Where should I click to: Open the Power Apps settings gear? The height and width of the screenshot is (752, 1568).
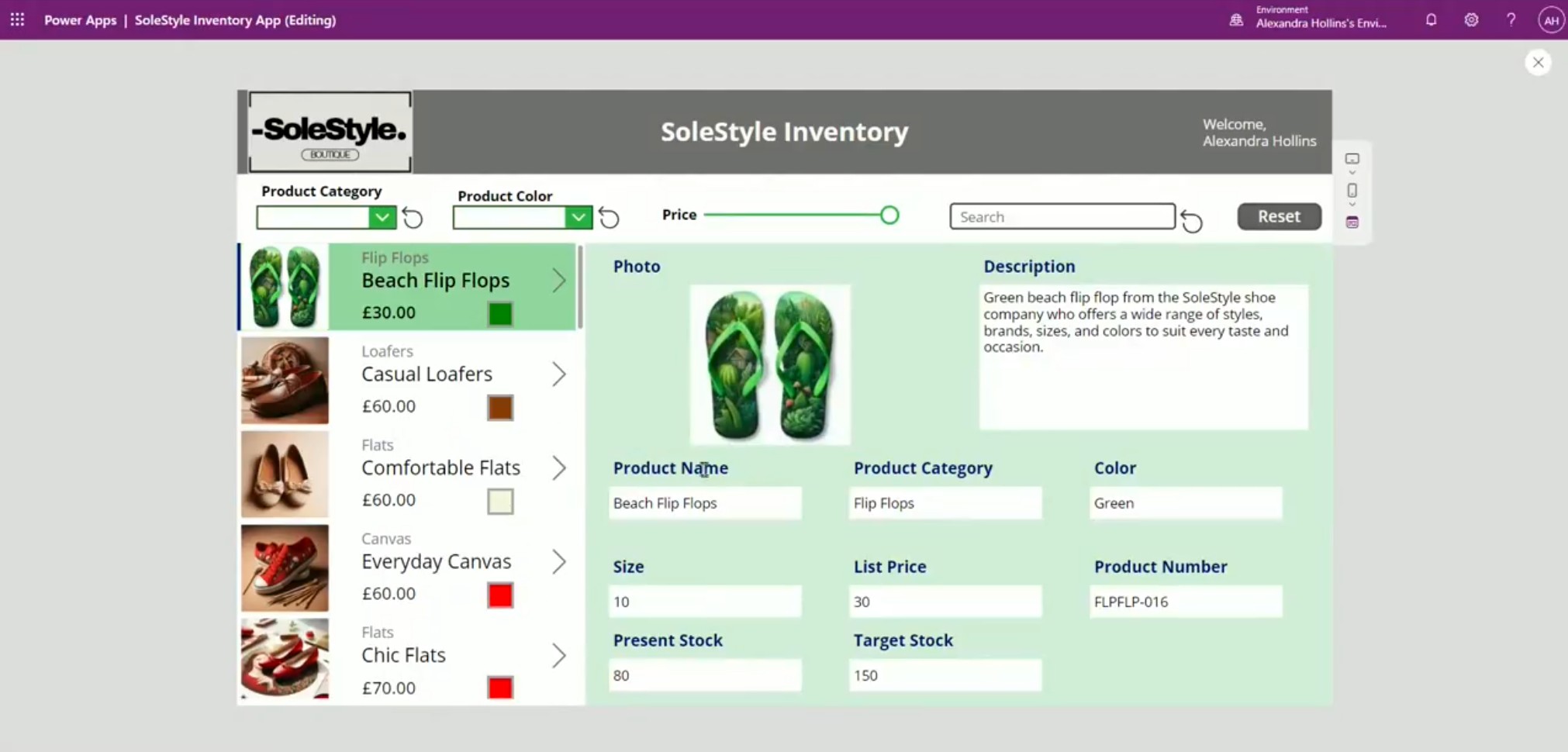coord(1470,19)
